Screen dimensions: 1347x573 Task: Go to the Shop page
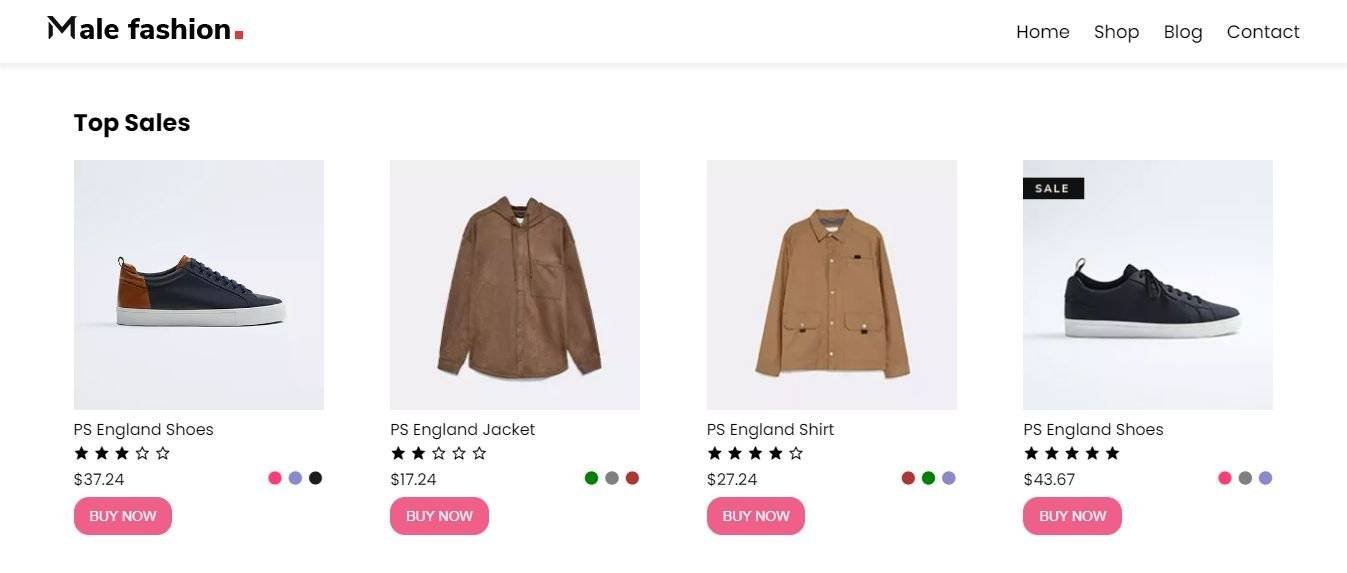[x=1116, y=32]
